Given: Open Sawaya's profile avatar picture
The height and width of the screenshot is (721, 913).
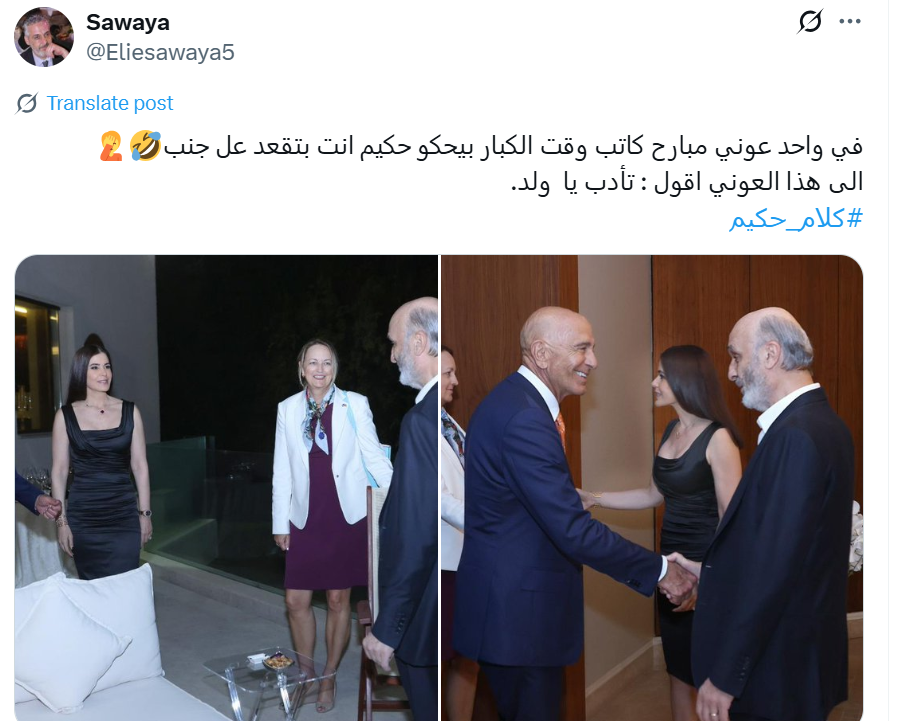Looking at the screenshot, I should (x=44, y=37).
